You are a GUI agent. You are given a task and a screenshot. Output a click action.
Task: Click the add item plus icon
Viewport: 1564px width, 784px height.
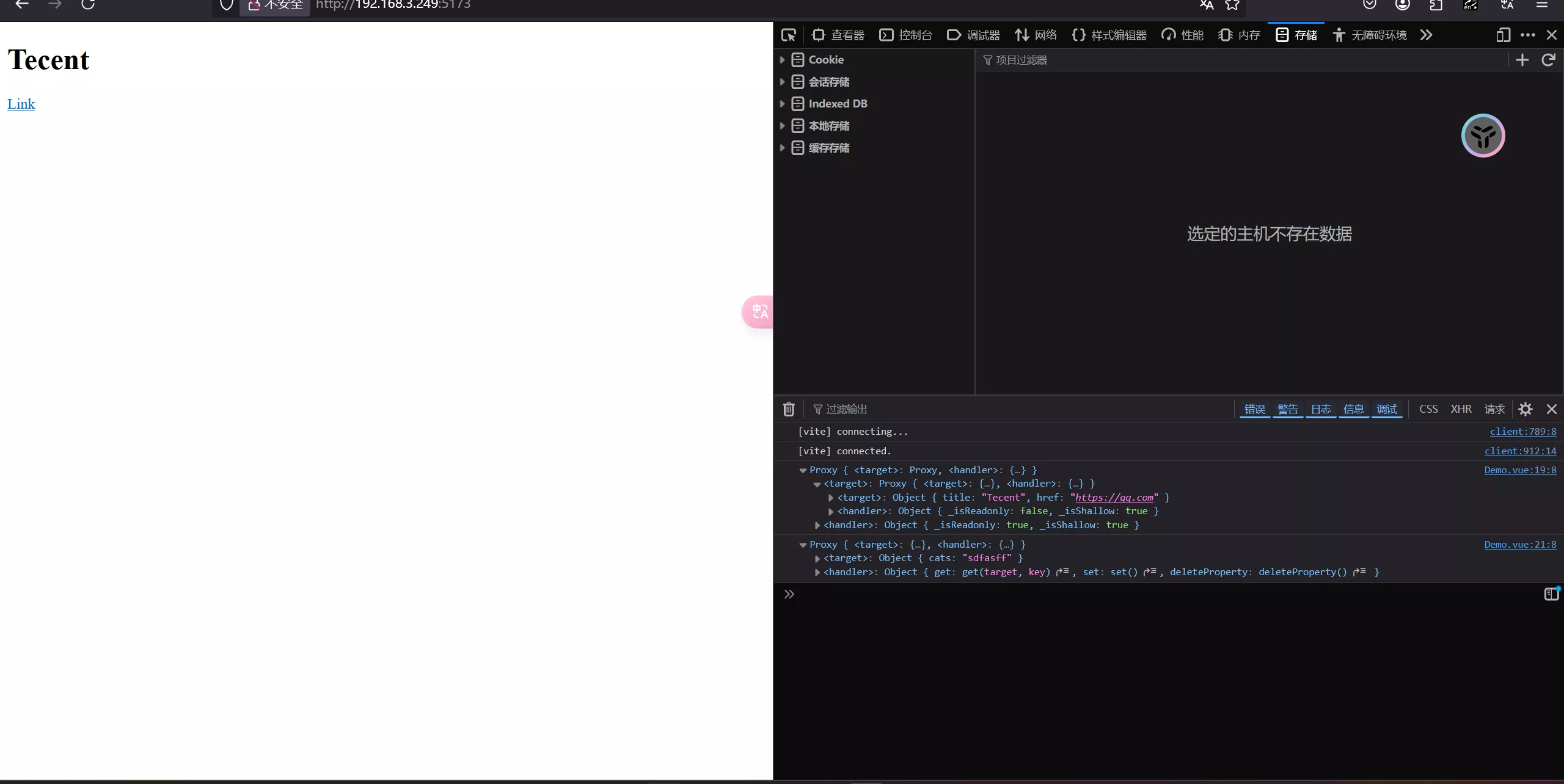point(1522,60)
